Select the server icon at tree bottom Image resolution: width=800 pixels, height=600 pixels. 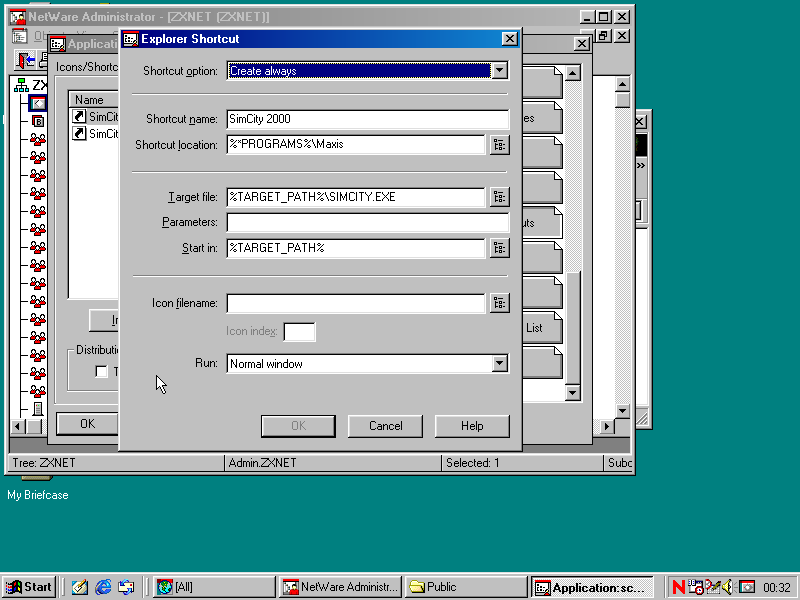[38, 409]
